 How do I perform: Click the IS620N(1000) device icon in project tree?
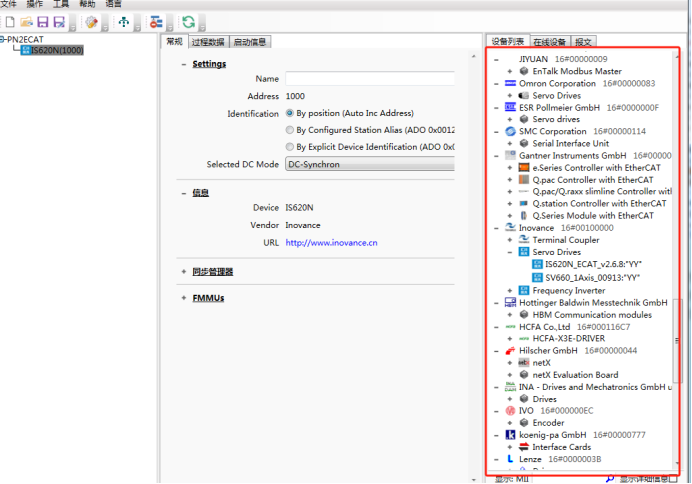coord(26,50)
